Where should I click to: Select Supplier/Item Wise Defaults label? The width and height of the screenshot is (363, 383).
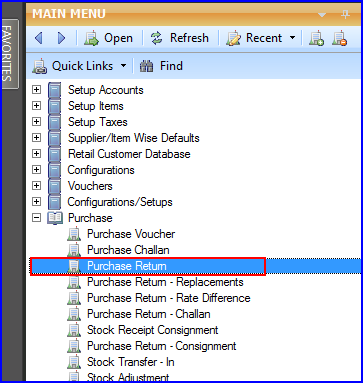coord(134,138)
